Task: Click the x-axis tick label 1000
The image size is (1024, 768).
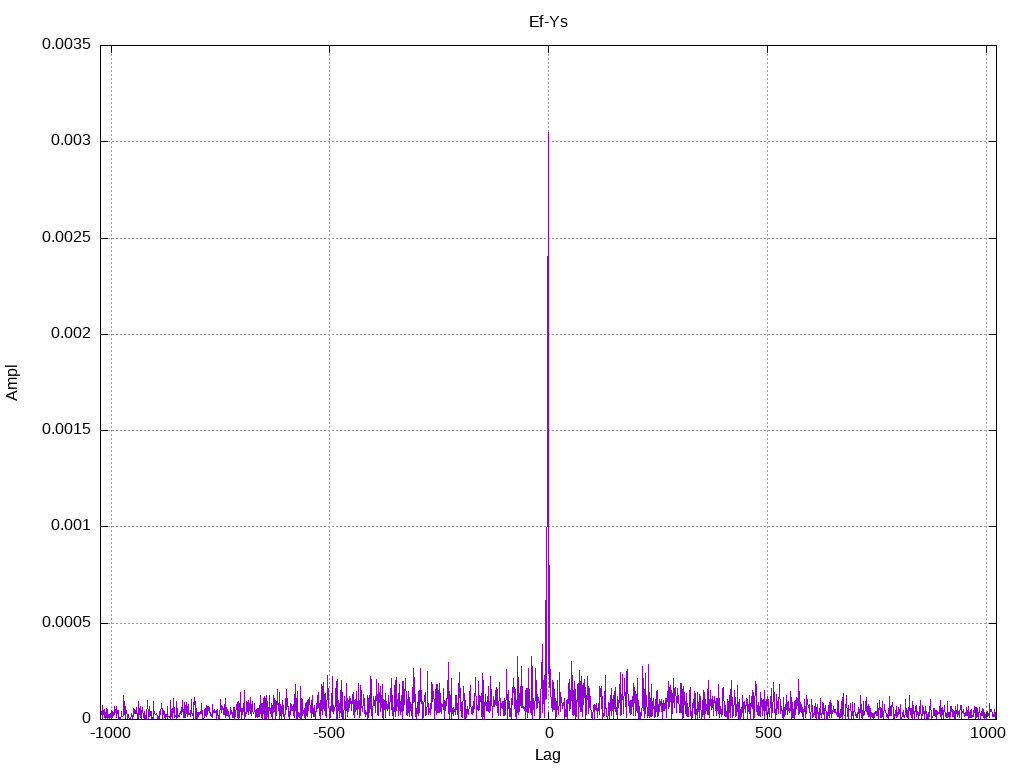Action: coord(987,733)
